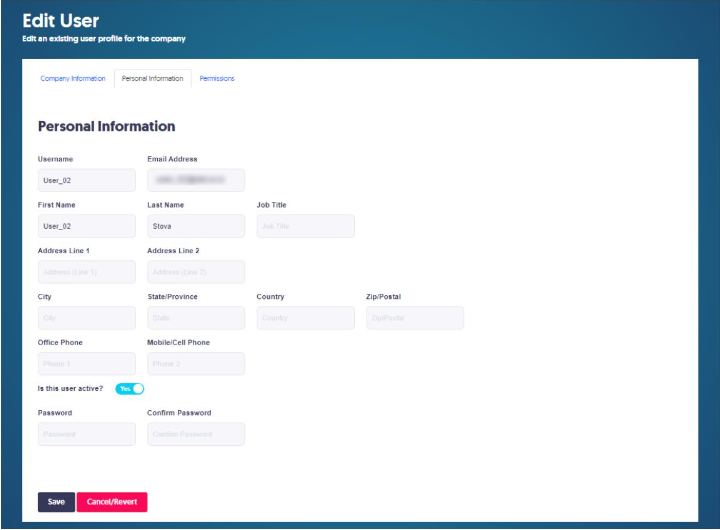Click the 'Mobile/Cell Phone' label text
The width and height of the screenshot is (720, 530).
point(178,343)
